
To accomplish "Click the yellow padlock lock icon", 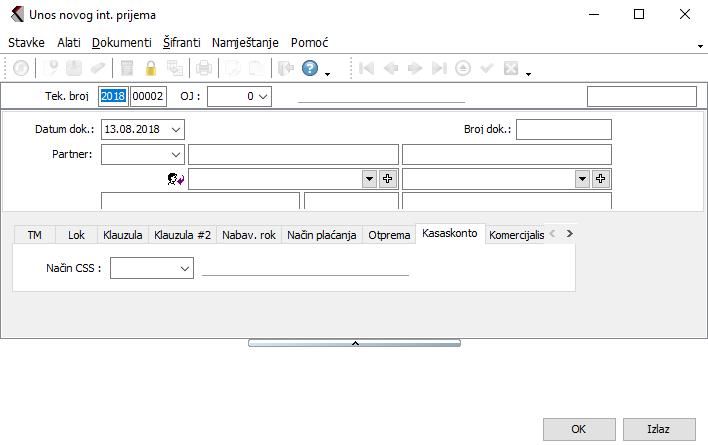I will (x=151, y=69).
